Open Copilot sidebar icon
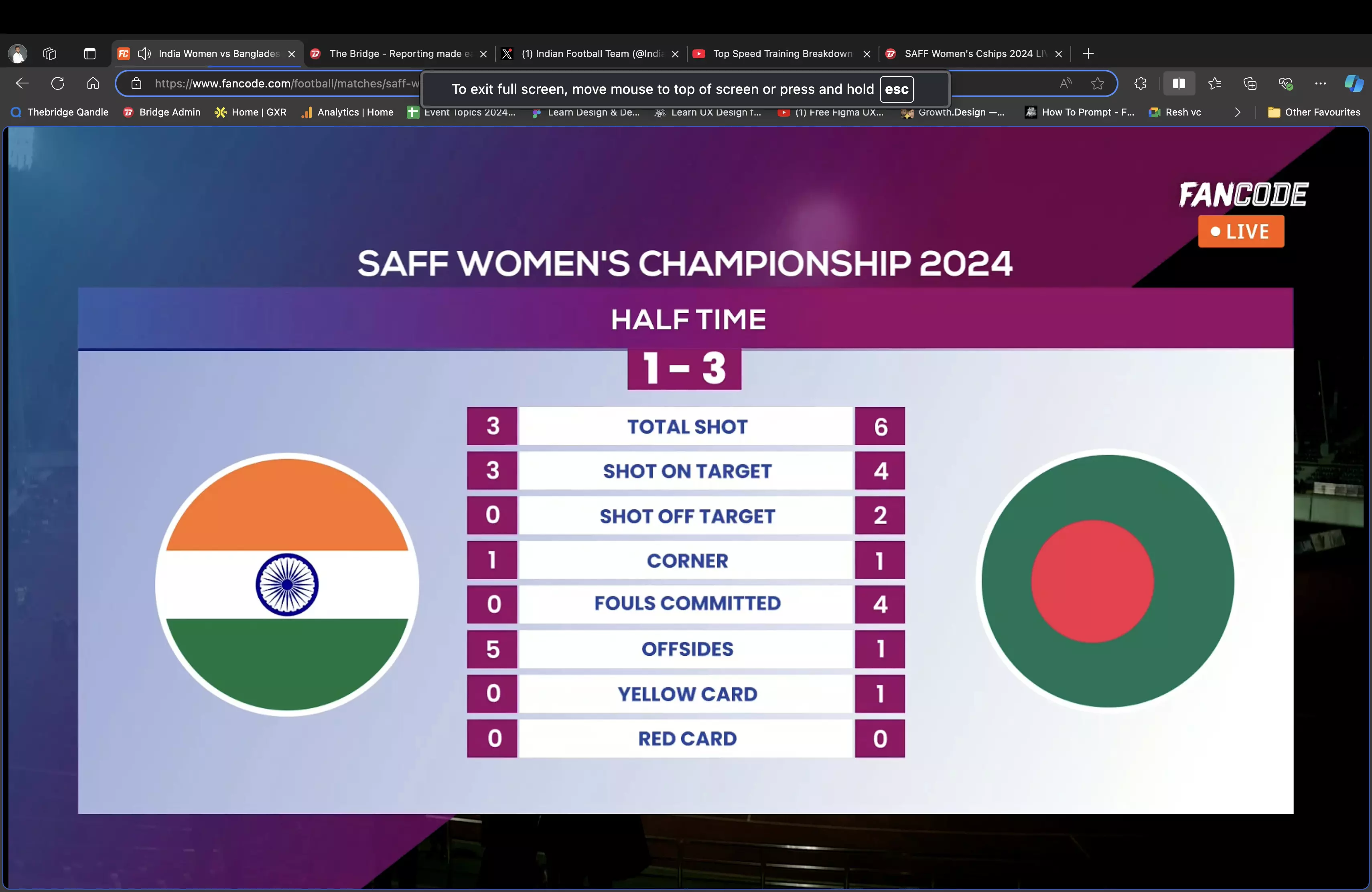Viewport: 1372px width, 892px height. coord(1353,83)
